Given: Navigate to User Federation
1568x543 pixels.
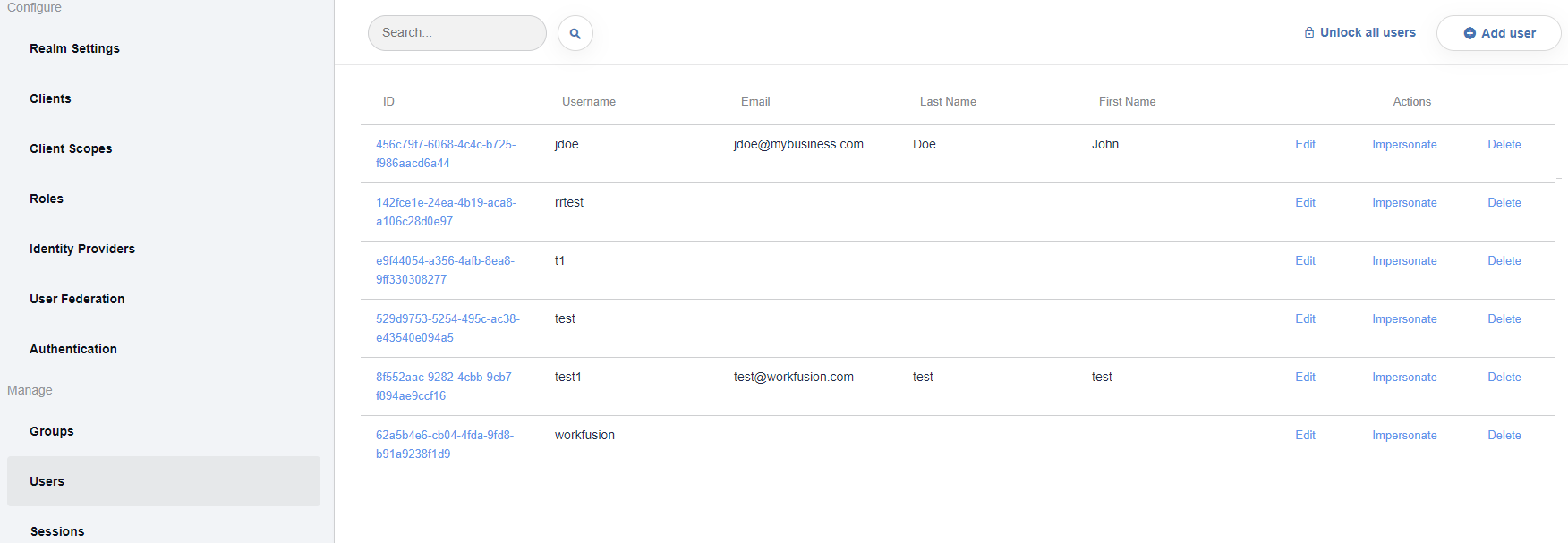Looking at the screenshot, I should click(x=77, y=299).
